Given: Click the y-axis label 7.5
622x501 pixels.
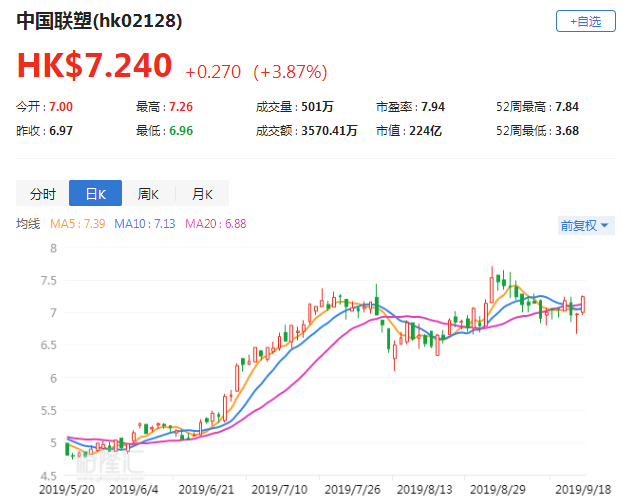Looking at the screenshot, I should (49, 280).
